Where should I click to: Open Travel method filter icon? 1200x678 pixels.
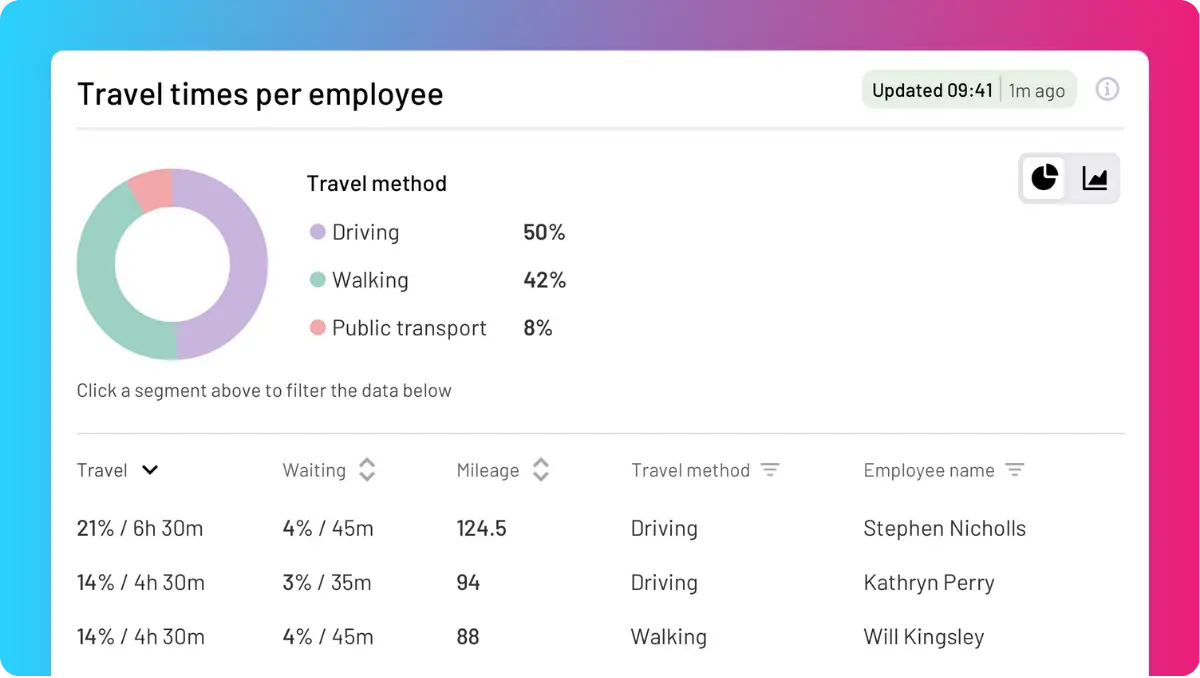point(770,470)
